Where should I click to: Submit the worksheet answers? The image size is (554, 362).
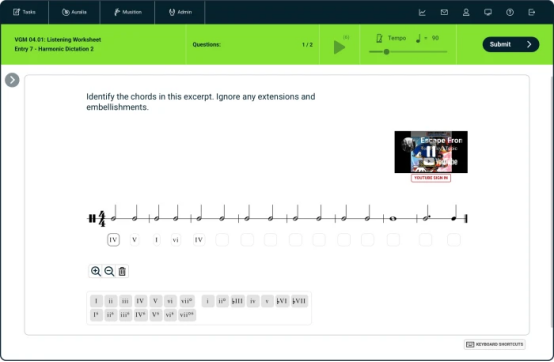point(511,44)
